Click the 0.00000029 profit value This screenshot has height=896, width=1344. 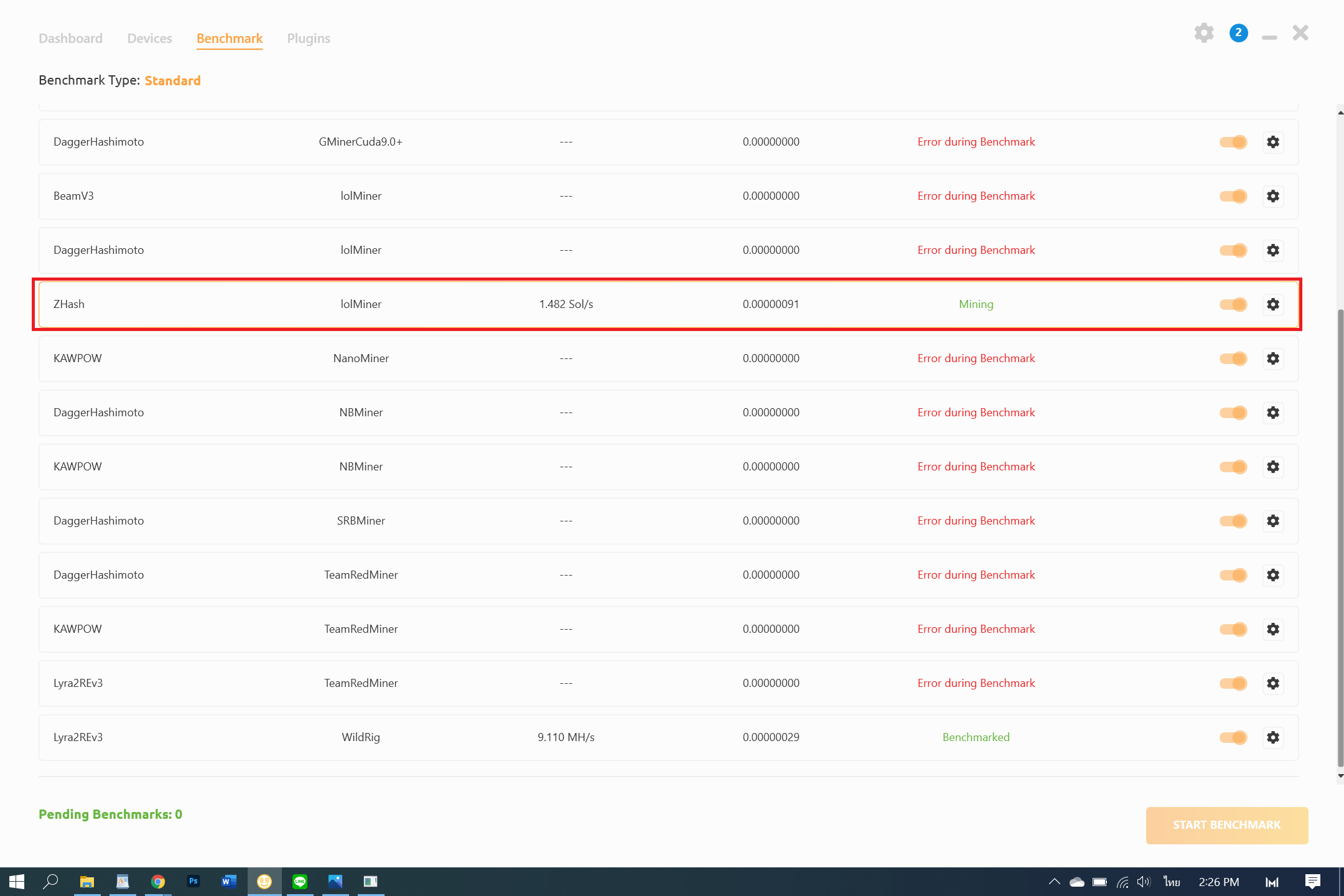771,737
